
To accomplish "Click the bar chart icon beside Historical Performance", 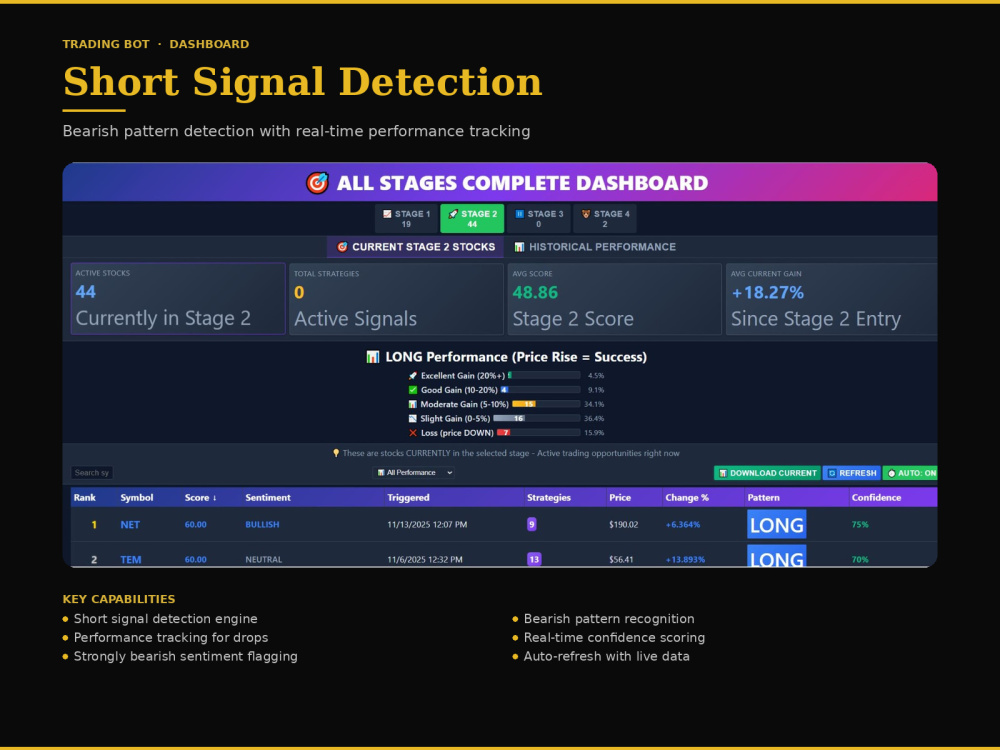I will point(519,247).
